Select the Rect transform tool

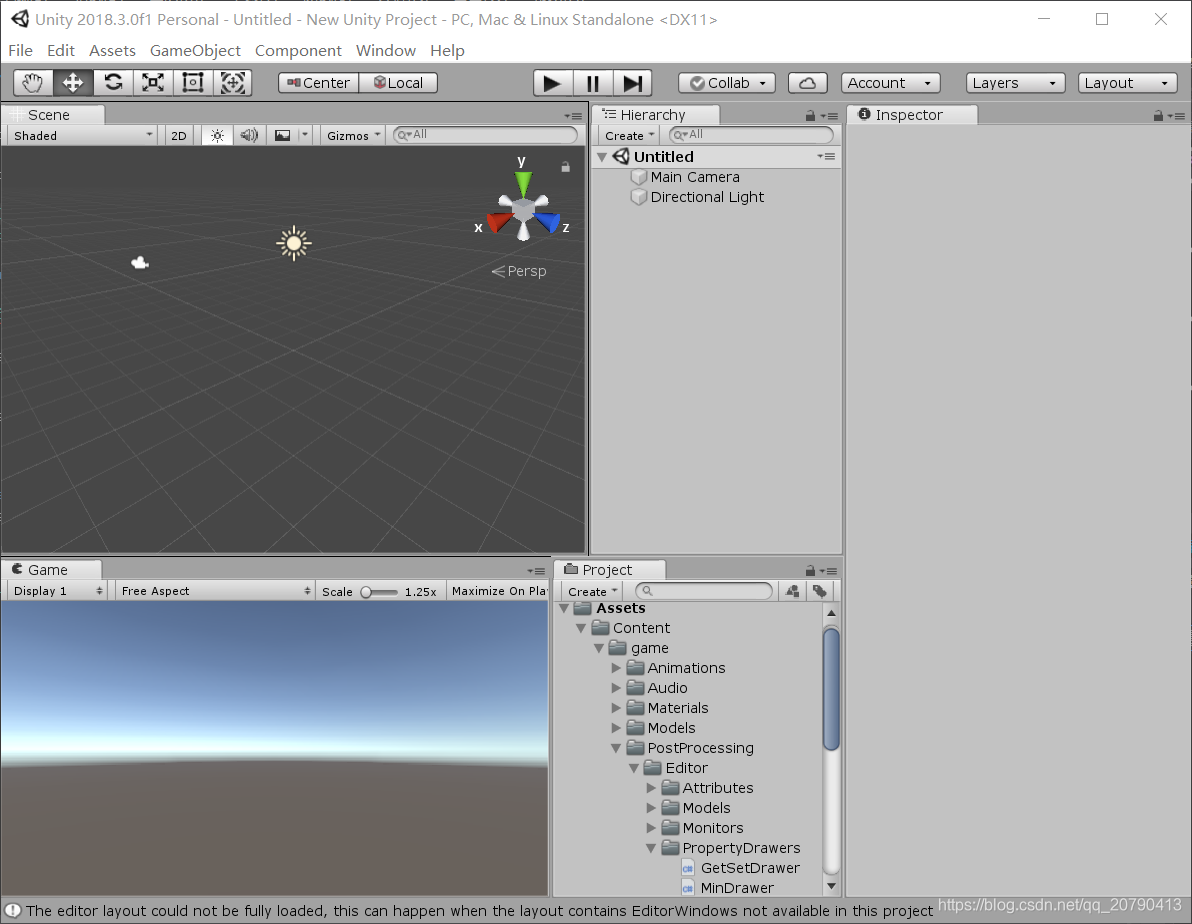[193, 82]
